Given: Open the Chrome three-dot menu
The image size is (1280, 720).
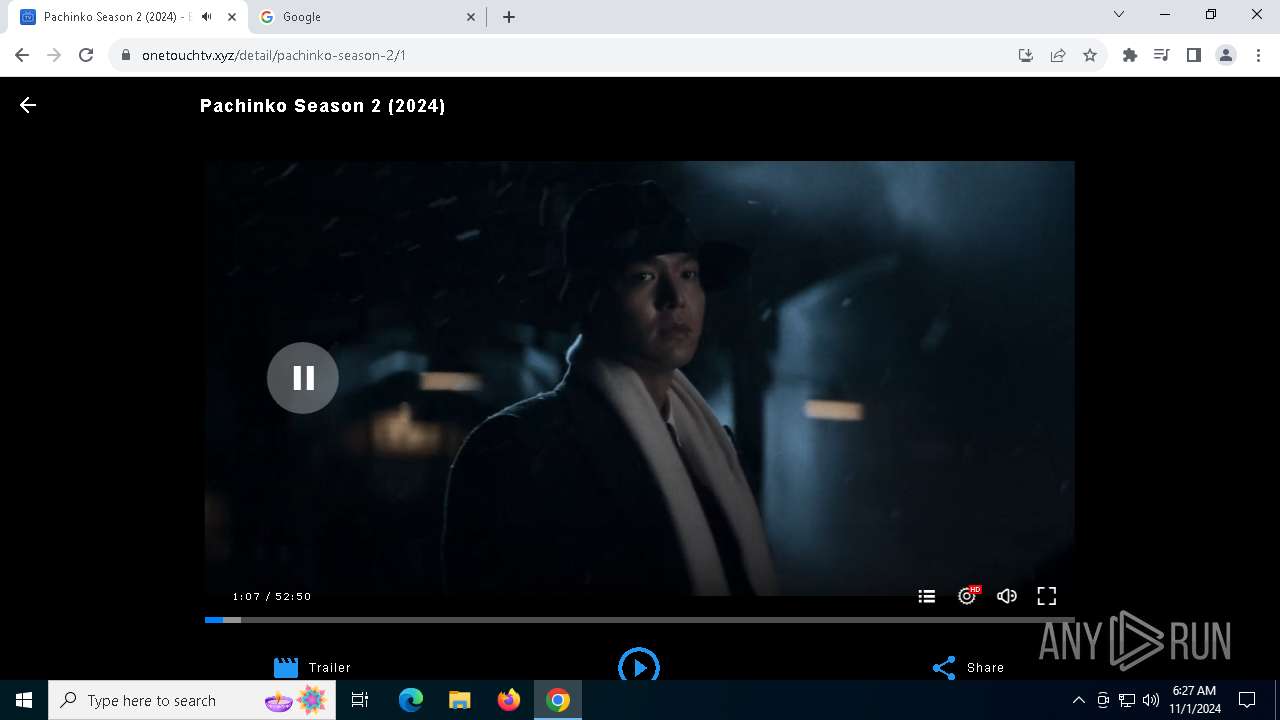Looking at the screenshot, I should click(1258, 55).
